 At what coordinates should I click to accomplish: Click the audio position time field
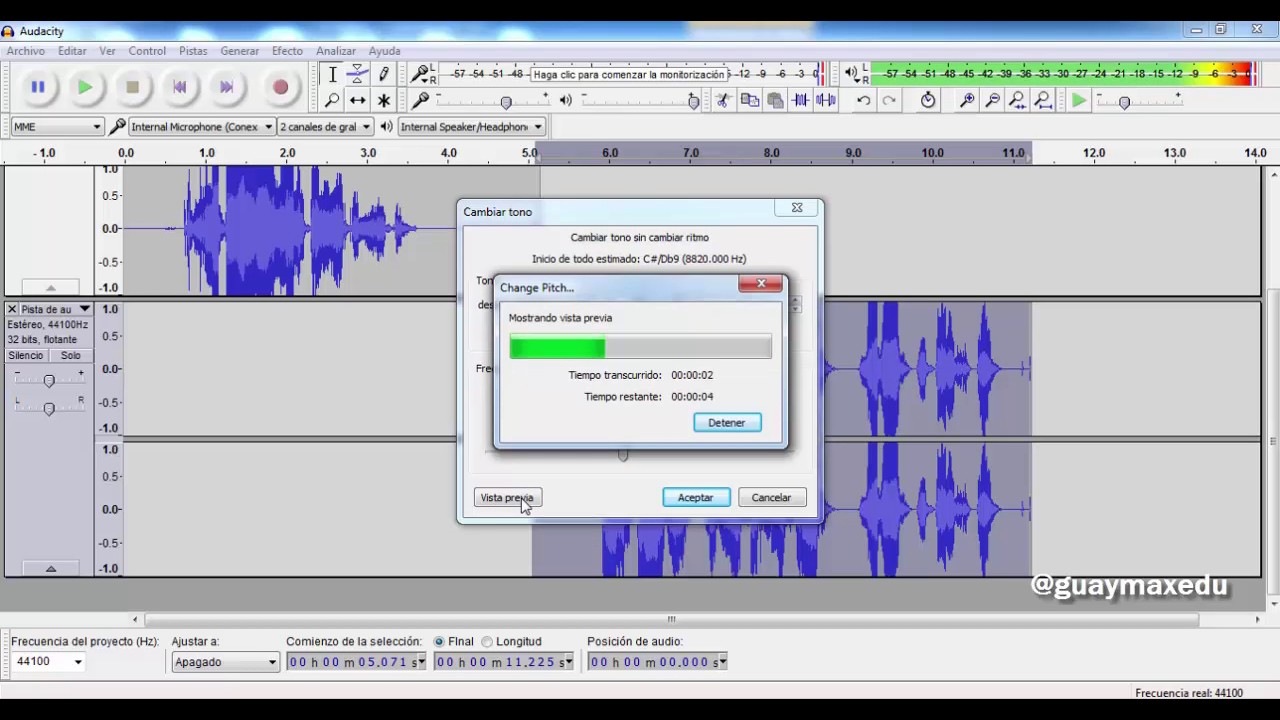pyautogui.click(x=657, y=662)
